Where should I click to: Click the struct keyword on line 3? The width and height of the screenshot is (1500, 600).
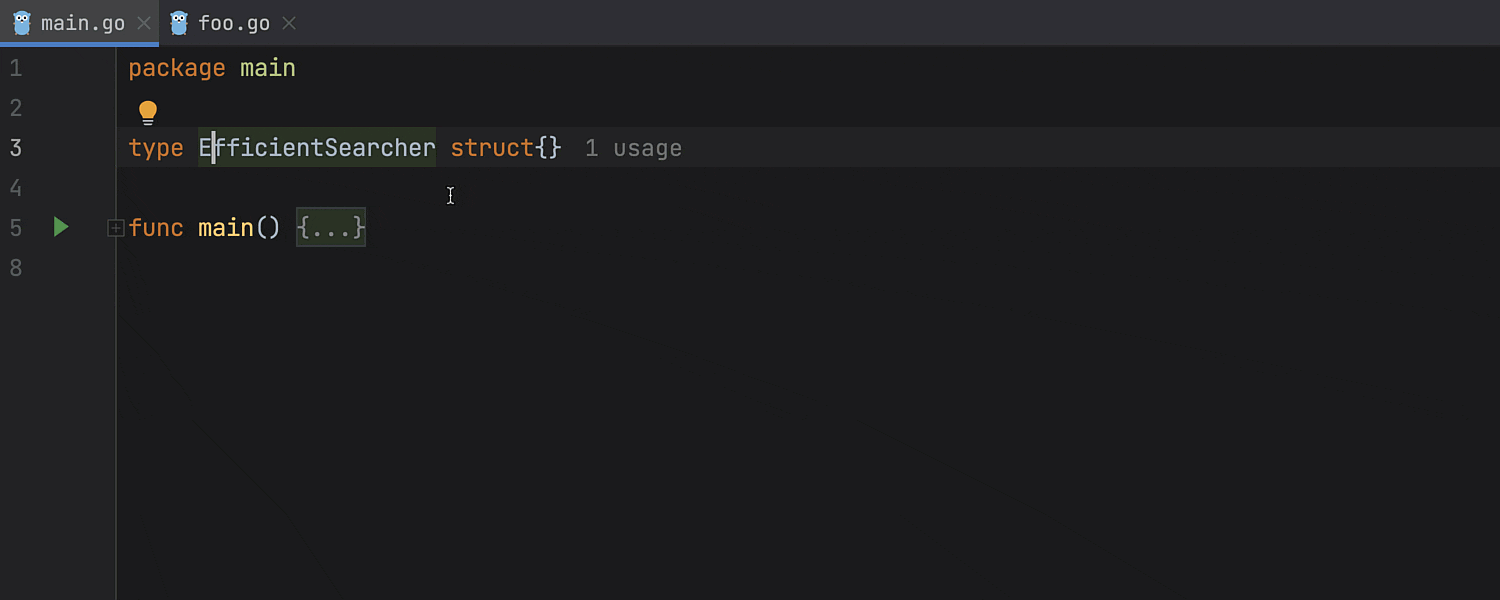492,148
